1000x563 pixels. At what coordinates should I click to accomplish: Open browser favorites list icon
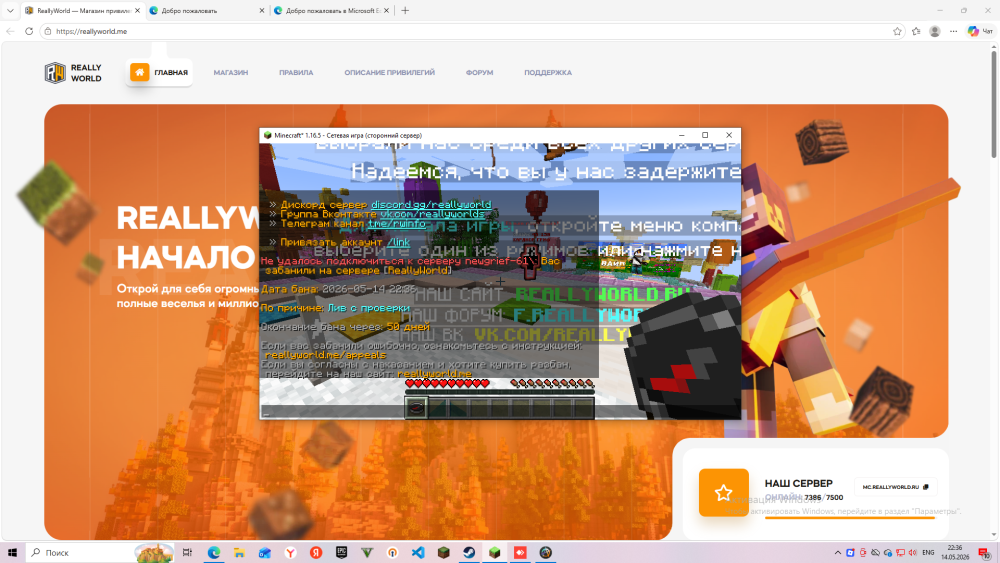pos(916,31)
